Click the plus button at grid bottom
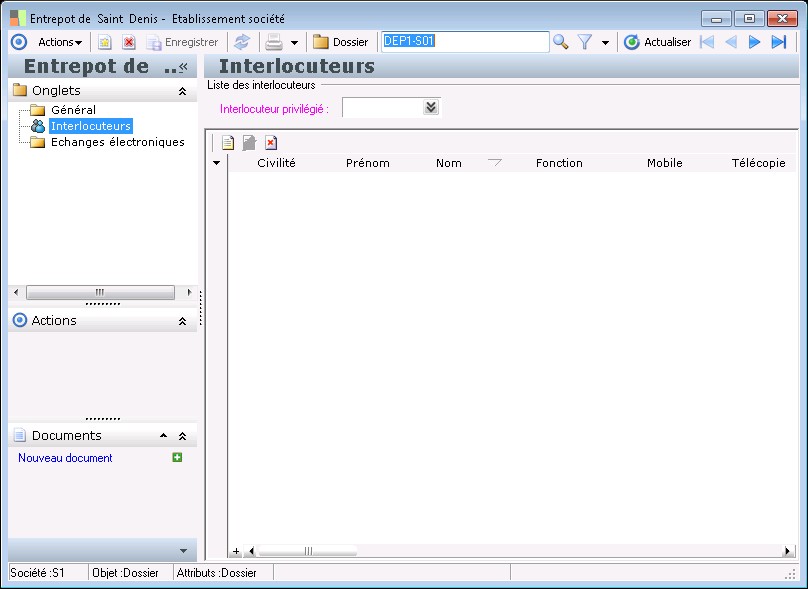This screenshot has width=808, height=589. (x=235, y=551)
